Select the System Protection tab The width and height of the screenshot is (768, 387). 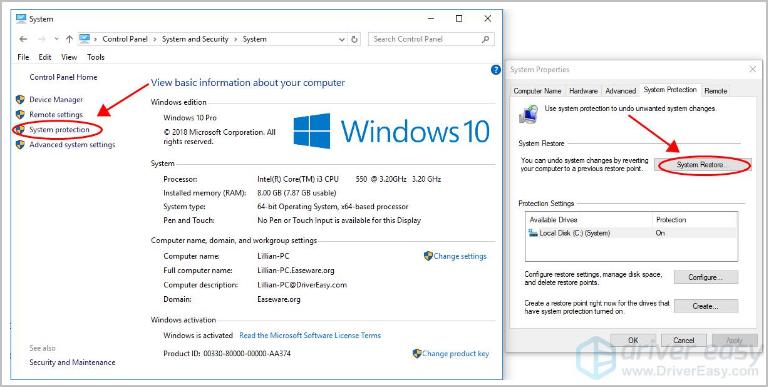[670, 90]
